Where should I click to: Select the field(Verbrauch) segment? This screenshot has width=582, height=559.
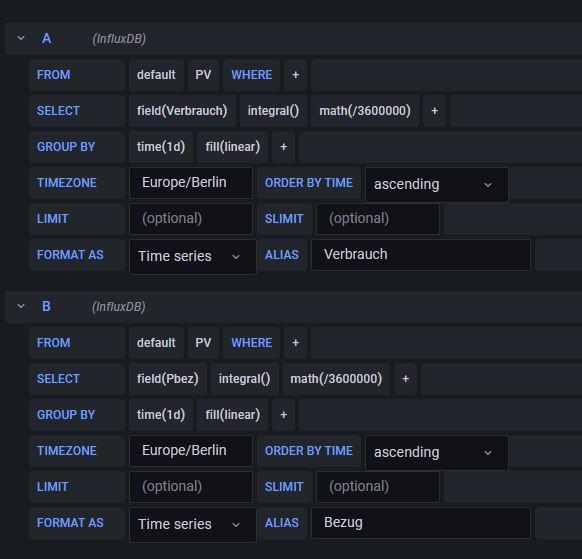click(182, 111)
